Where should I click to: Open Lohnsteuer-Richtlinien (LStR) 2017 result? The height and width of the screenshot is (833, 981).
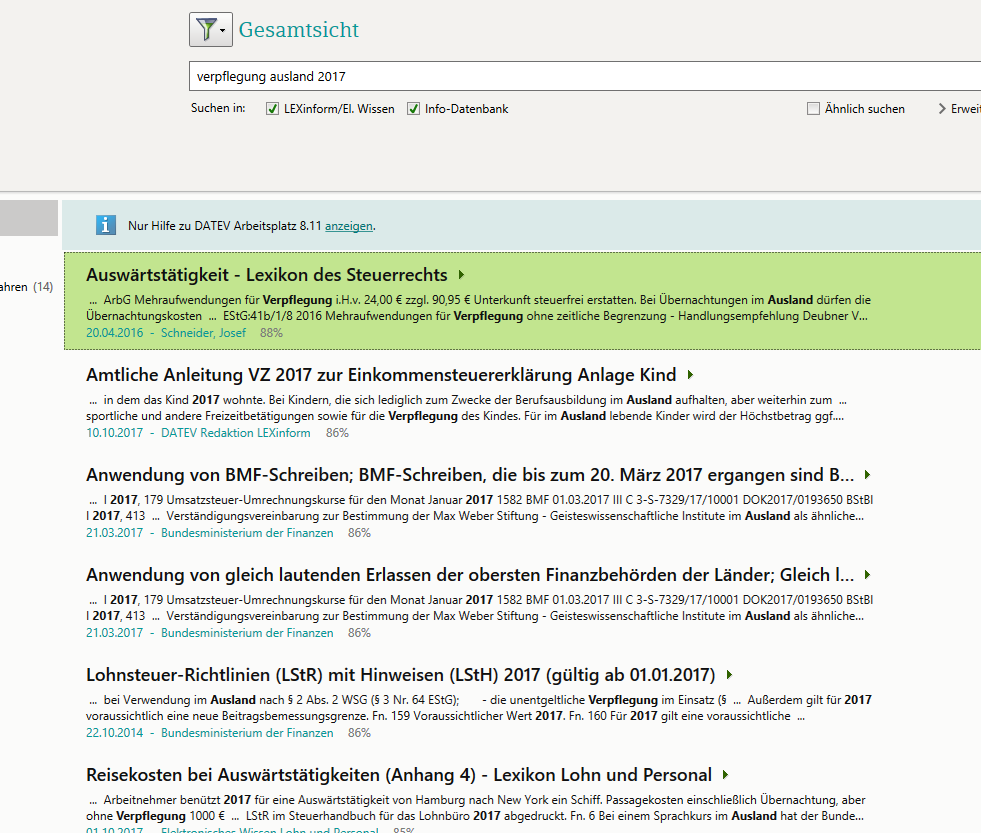[401, 675]
